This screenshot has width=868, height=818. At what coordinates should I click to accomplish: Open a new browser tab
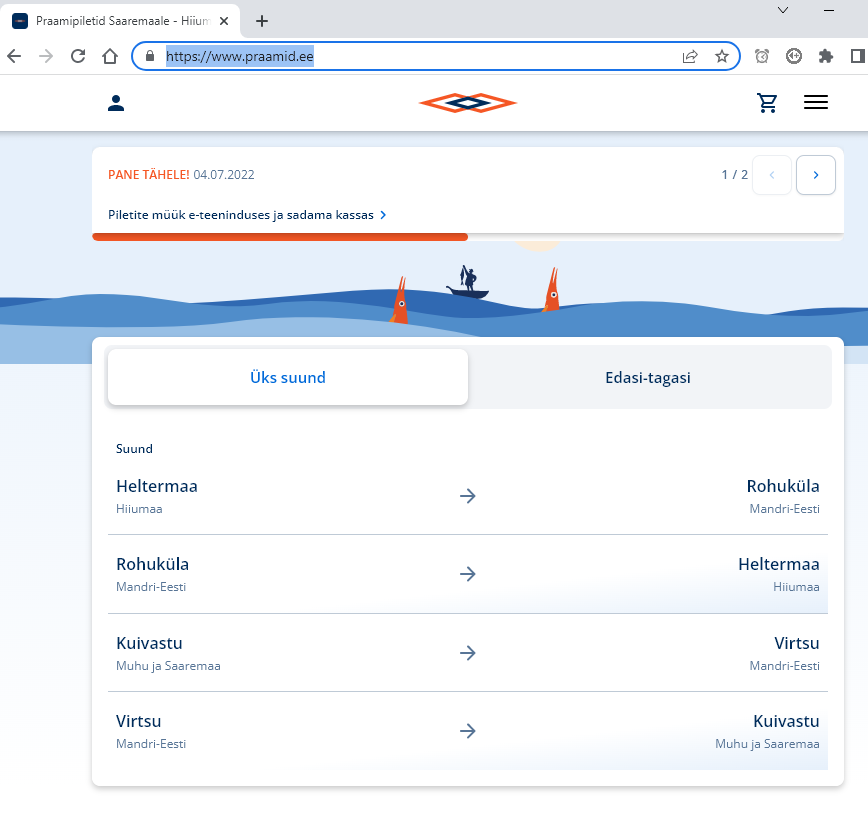point(262,21)
